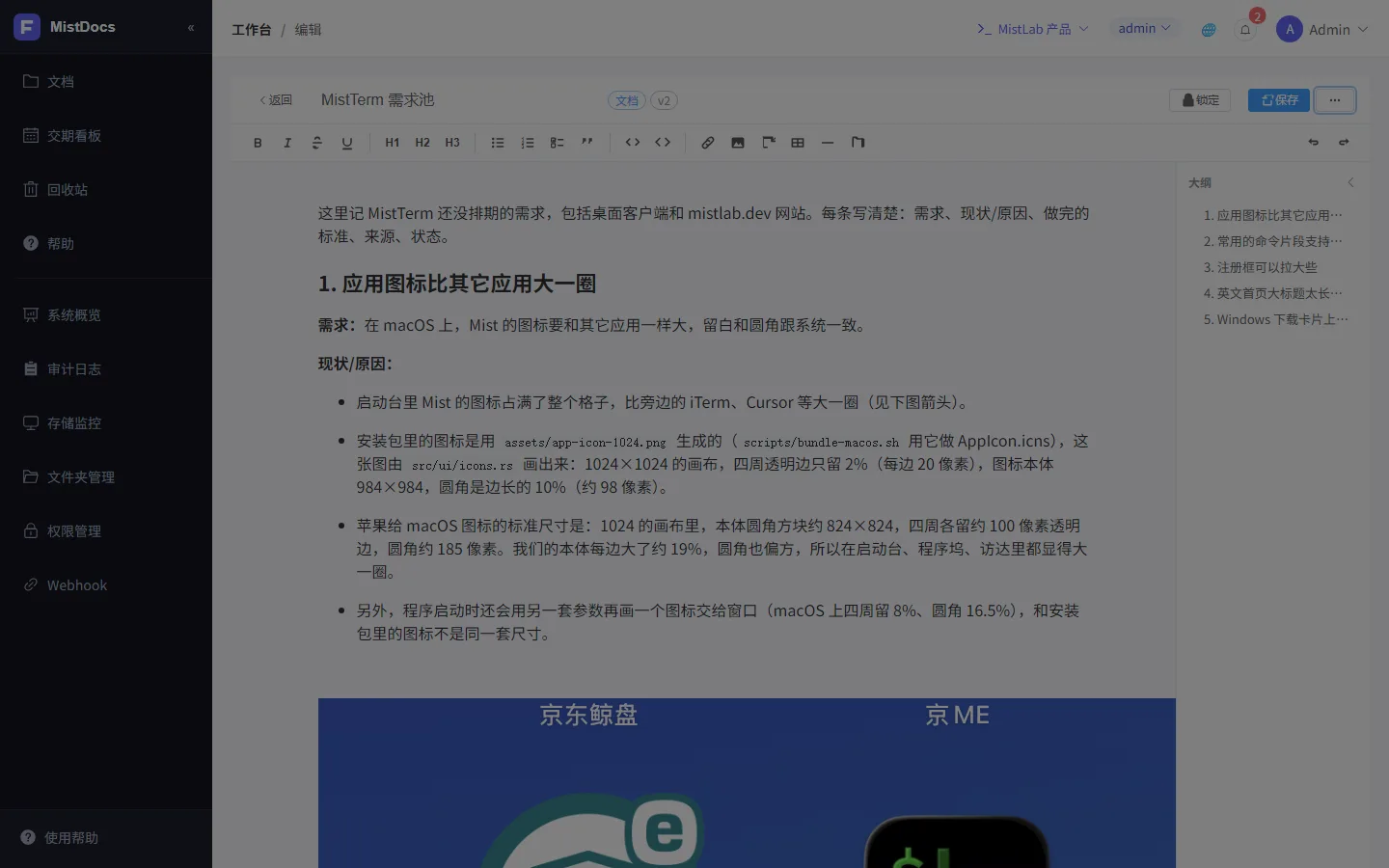Redo the last undone edit

pyautogui.click(x=1344, y=143)
